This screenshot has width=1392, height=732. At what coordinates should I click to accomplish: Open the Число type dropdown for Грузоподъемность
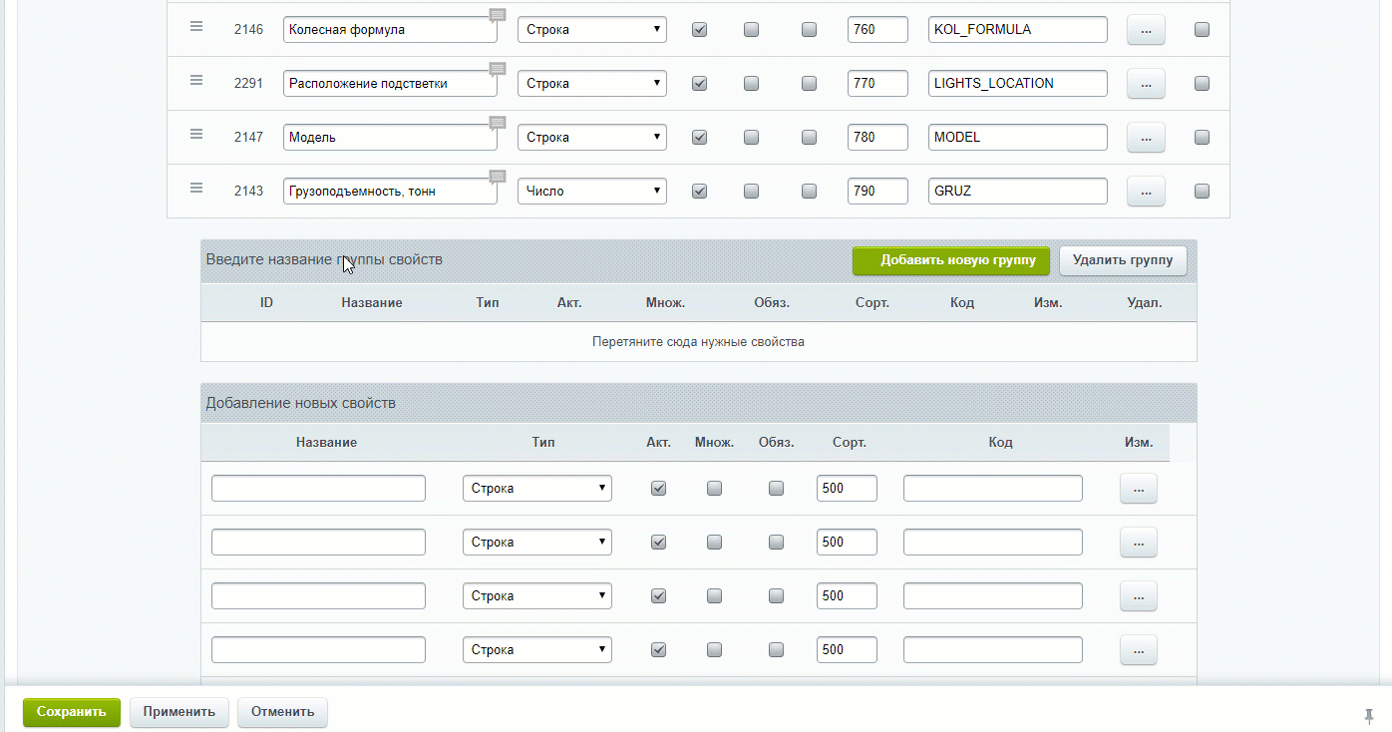pos(592,192)
